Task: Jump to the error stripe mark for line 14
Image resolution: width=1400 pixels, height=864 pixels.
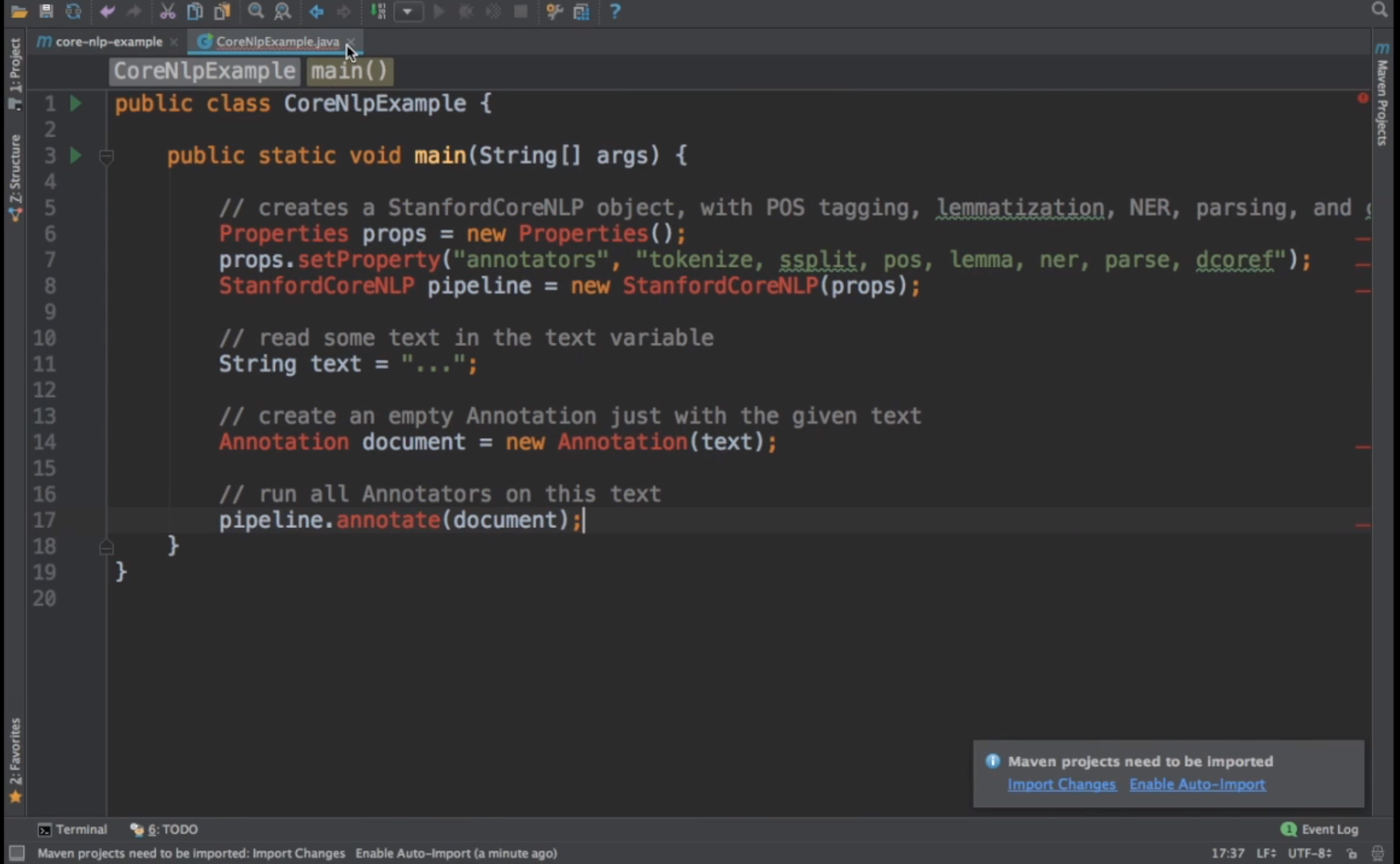Action: [1363, 447]
